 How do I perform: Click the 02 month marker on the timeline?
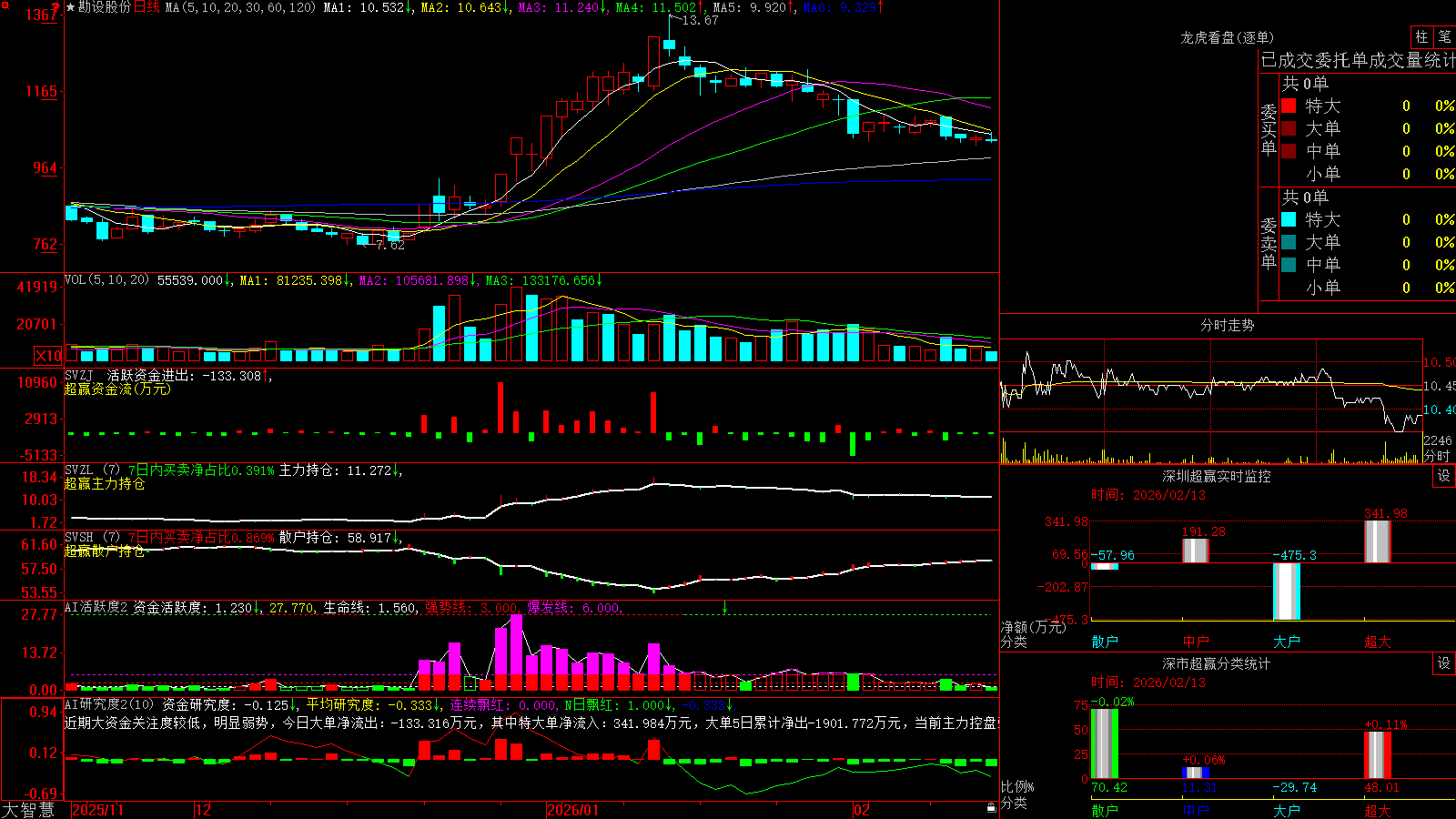862,810
